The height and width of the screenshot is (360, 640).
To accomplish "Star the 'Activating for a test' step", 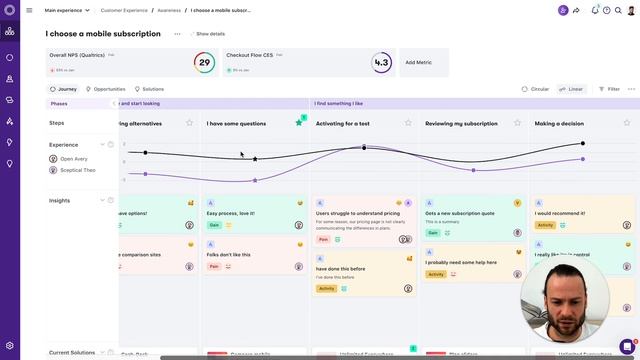I will click(408, 122).
